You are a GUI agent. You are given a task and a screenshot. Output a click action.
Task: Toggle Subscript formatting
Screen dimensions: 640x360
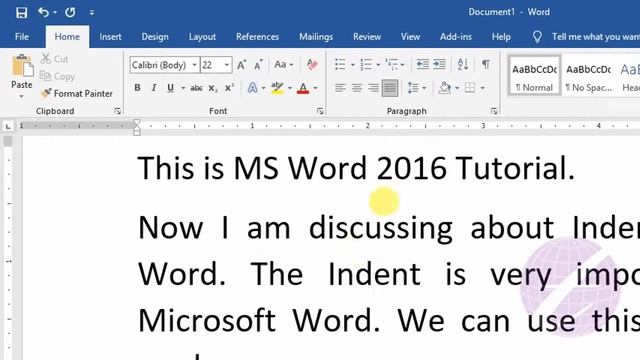point(213,88)
